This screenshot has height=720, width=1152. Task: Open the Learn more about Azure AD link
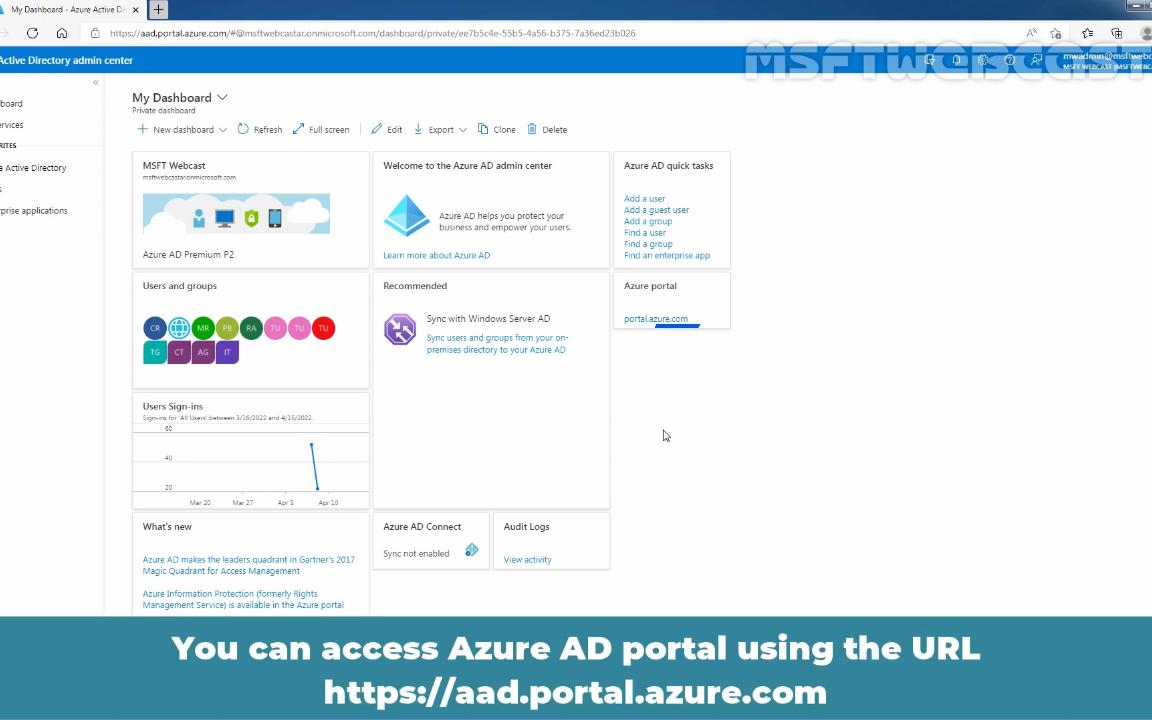pos(436,255)
